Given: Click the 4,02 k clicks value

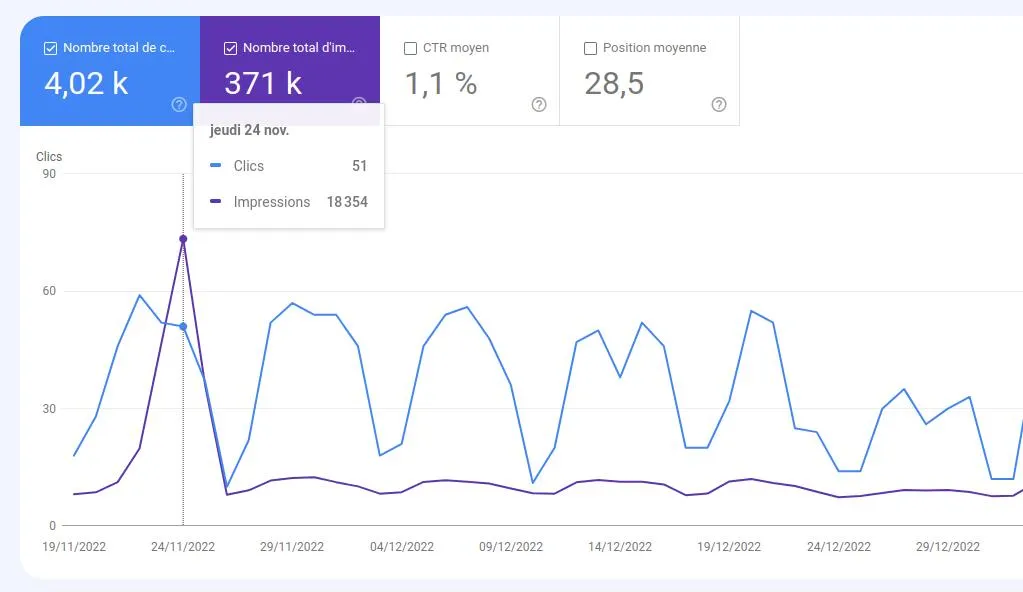Looking at the screenshot, I should pos(86,84).
